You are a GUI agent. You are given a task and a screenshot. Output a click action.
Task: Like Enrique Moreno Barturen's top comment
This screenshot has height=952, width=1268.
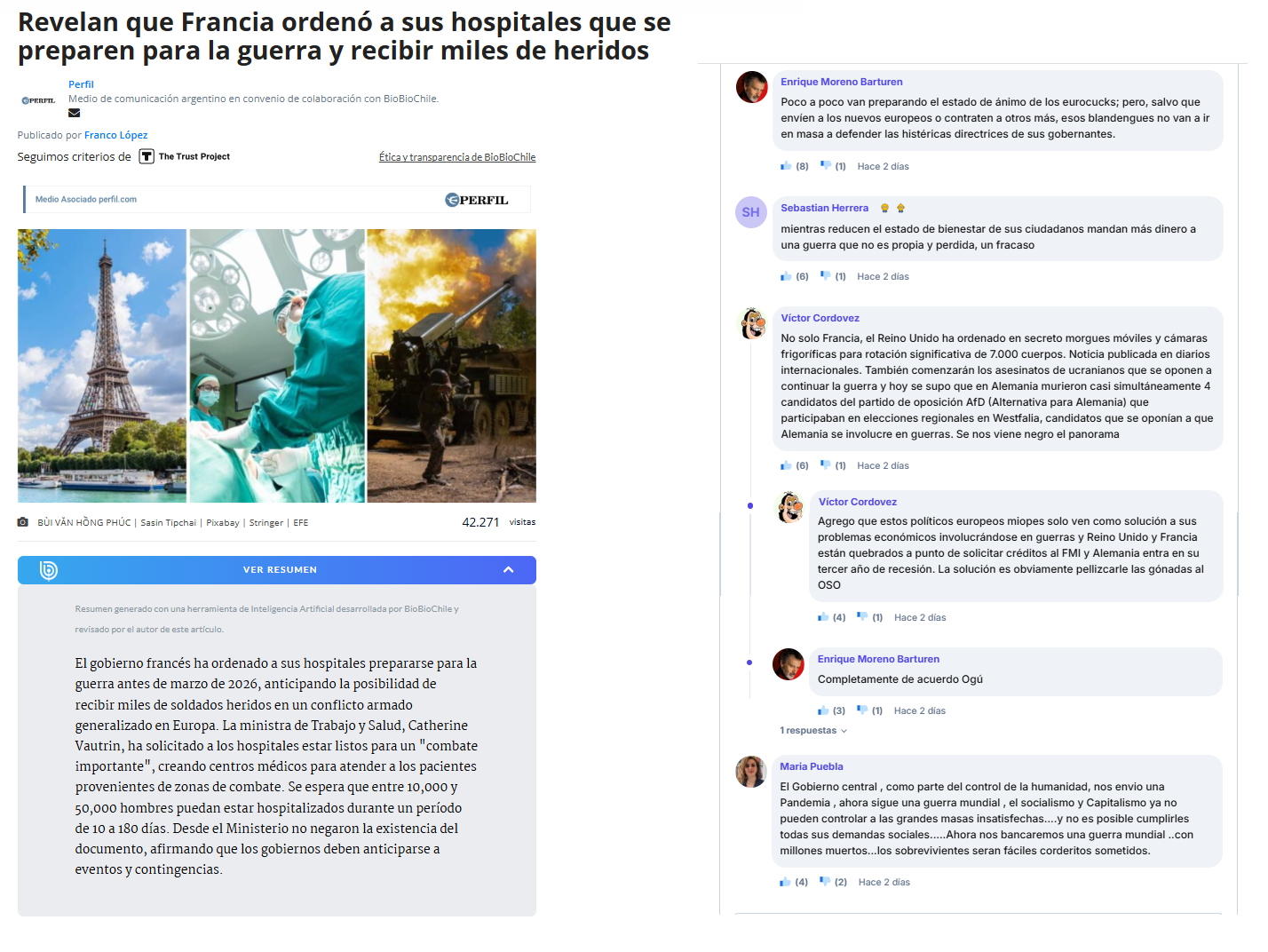tap(786, 166)
